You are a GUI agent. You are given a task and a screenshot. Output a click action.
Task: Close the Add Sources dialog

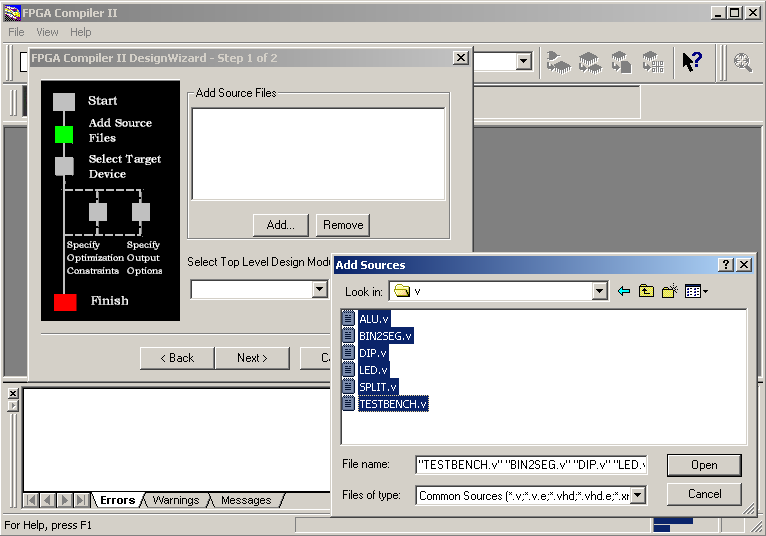coord(744,264)
